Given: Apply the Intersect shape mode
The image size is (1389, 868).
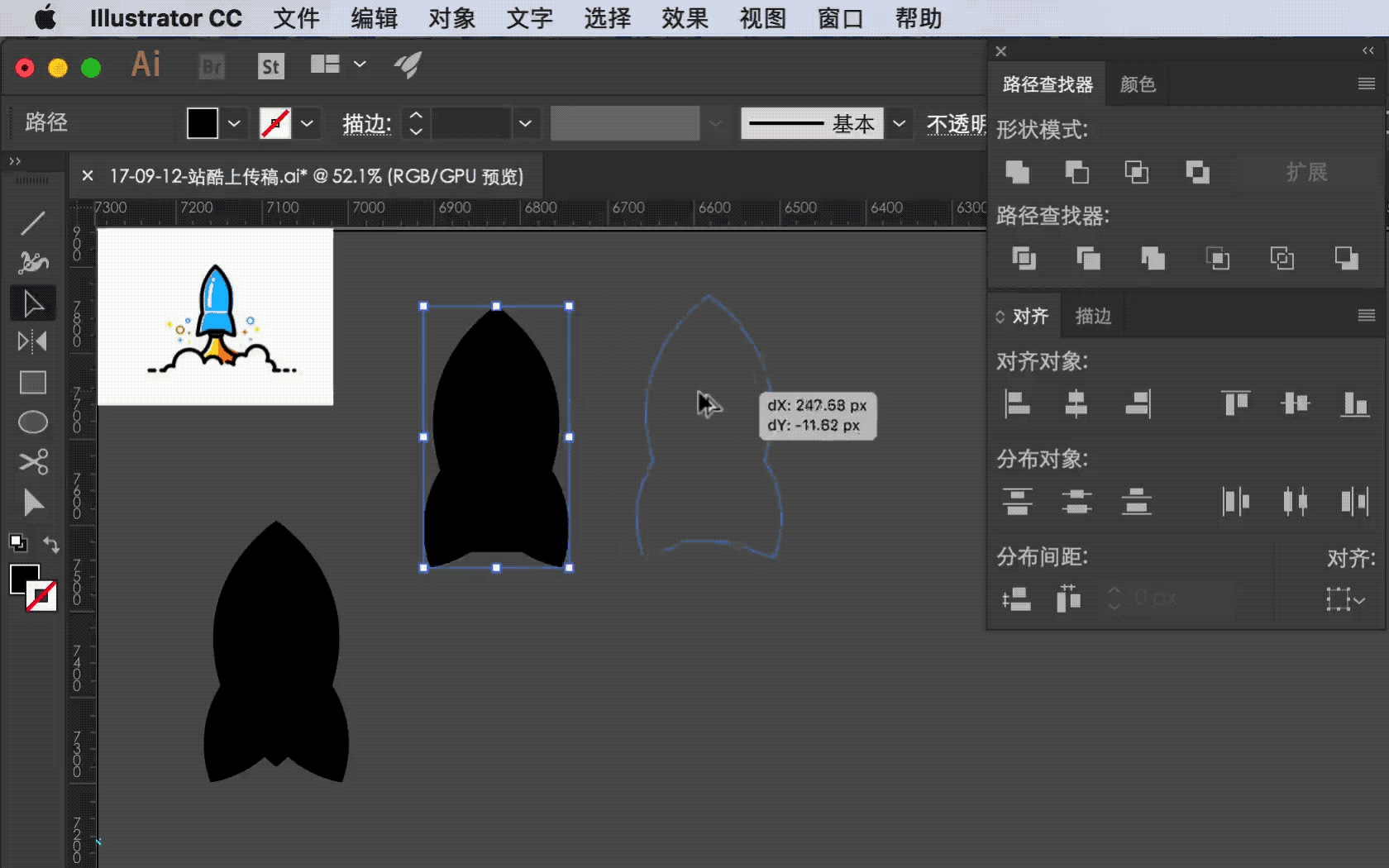Looking at the screenshot, I should (1136, 173).
